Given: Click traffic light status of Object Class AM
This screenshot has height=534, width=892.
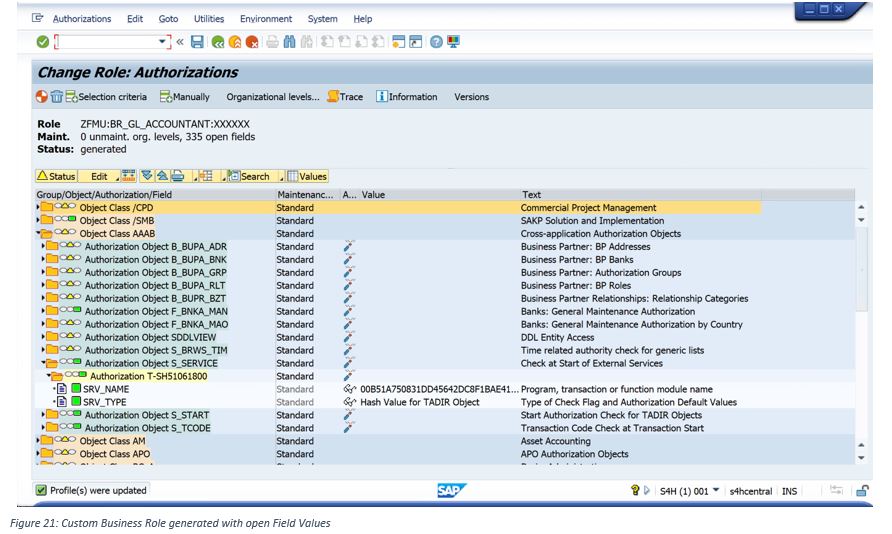Looking at the screenshot, I should pos(65,440).
